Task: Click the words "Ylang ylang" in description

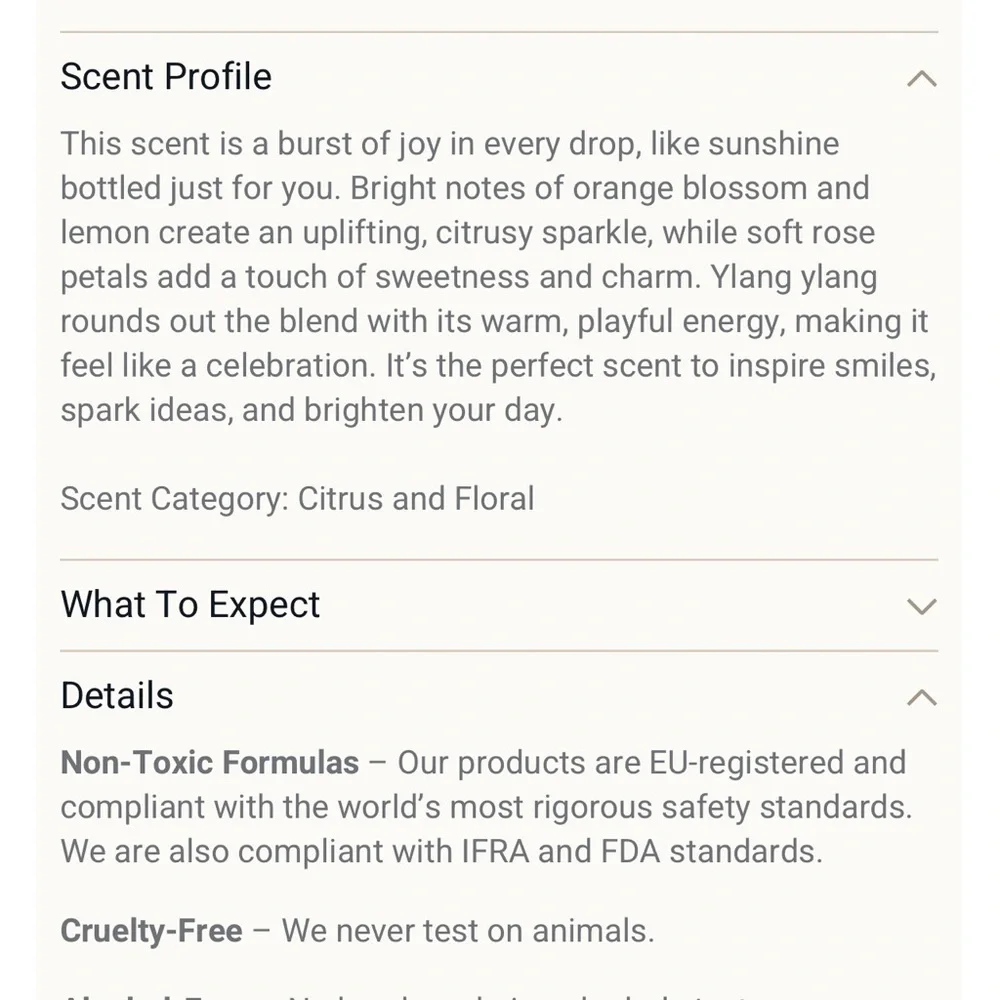Action: coord(794,277)
